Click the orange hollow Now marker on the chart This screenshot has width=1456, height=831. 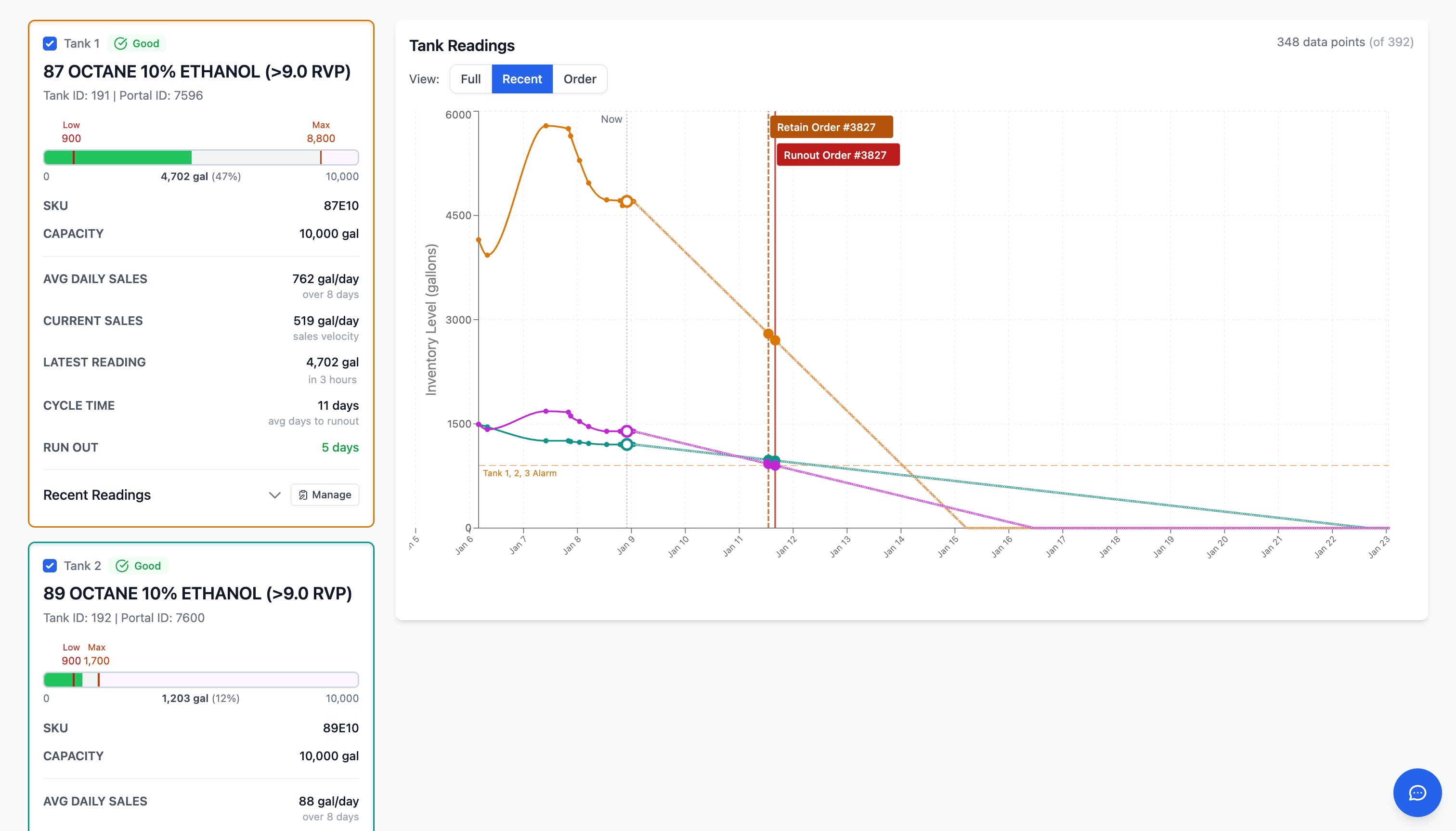(627, 201)
